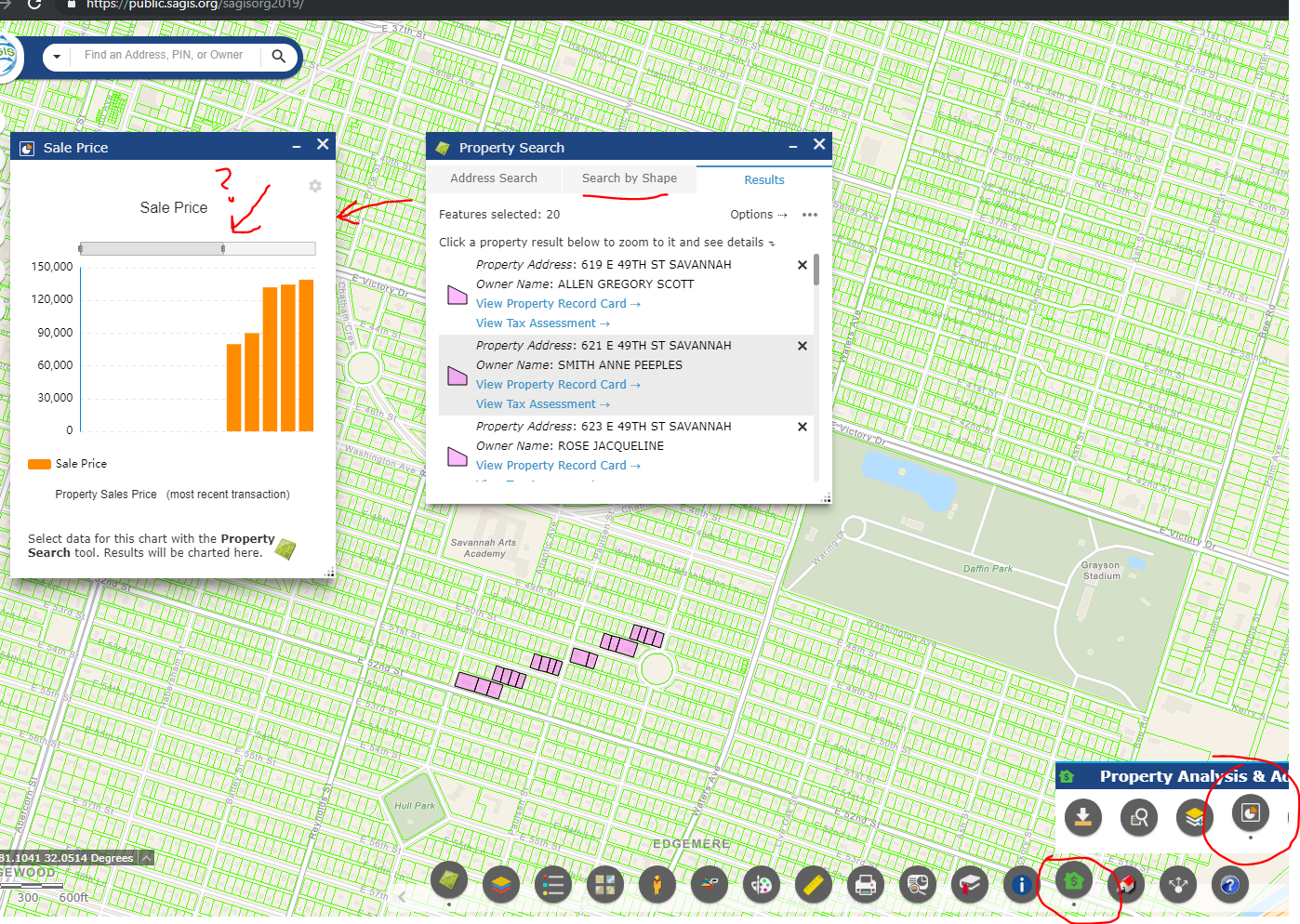Open the Print tool
1300x924 pixels.
click(x=866, y=884)
